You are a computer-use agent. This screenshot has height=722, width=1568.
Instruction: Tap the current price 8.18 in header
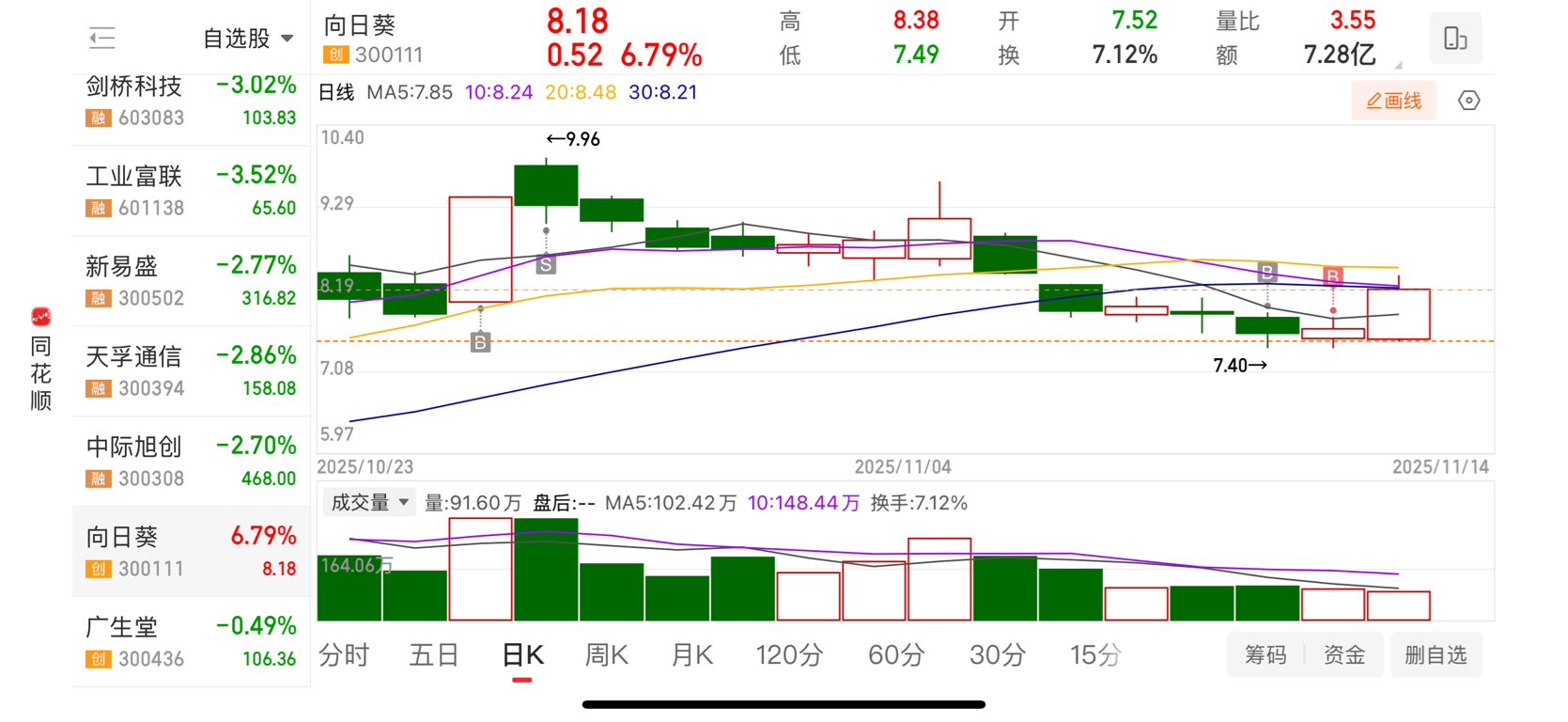coord(578,21)
